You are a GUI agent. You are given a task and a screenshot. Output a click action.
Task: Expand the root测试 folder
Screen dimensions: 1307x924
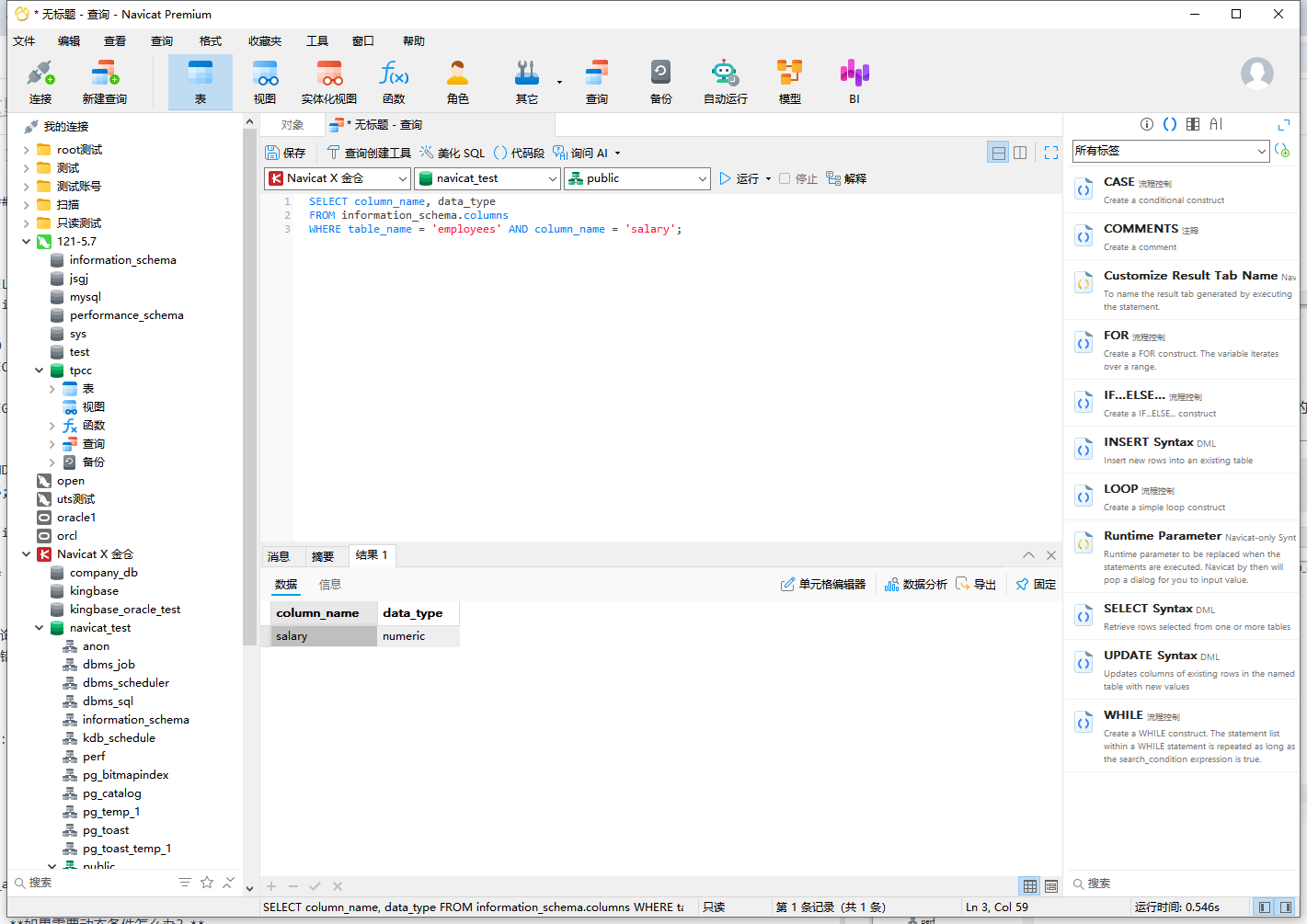(26, 150)
